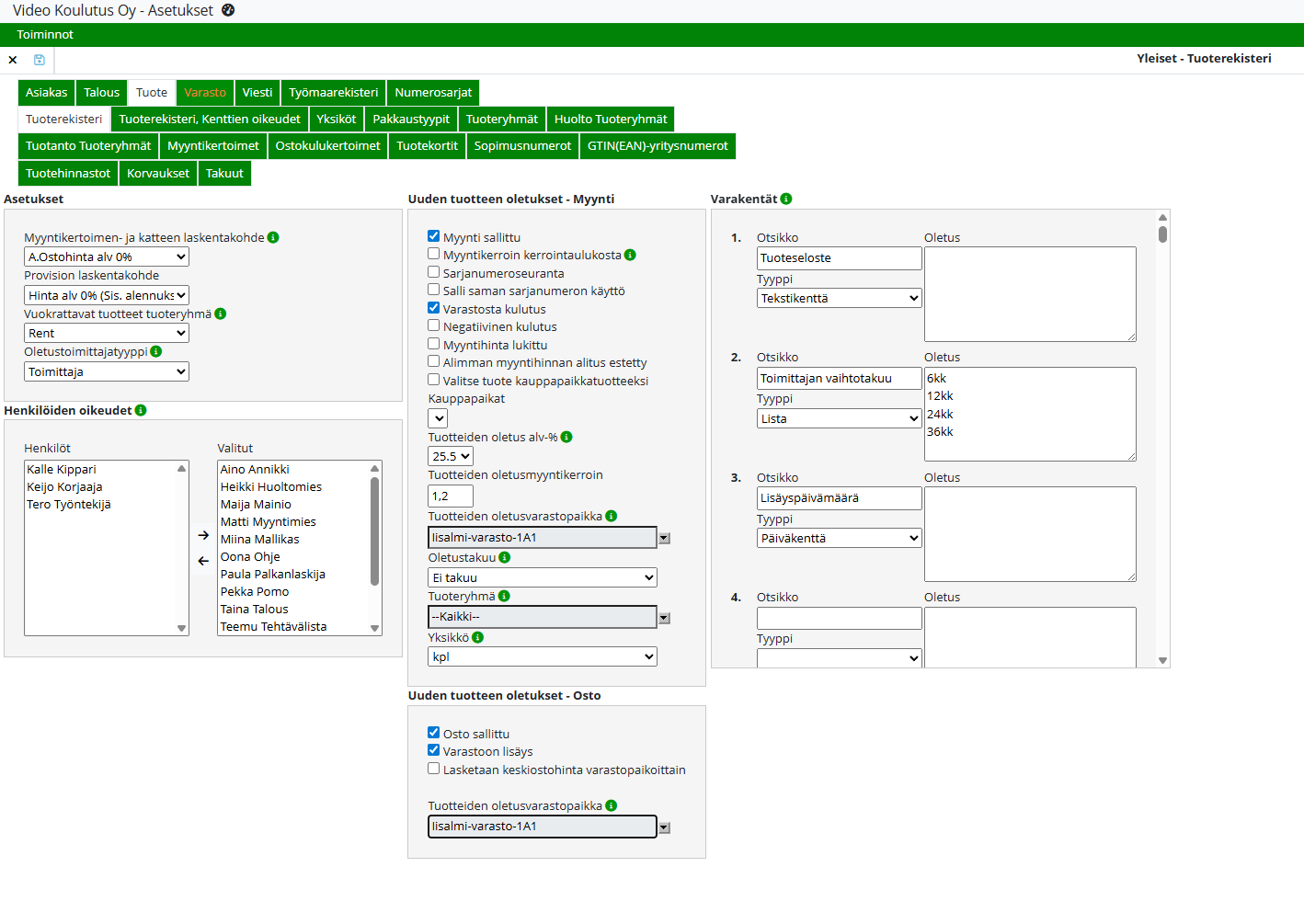
Task: Click info icon next to Oletustakuu
Action: (505, 557)
